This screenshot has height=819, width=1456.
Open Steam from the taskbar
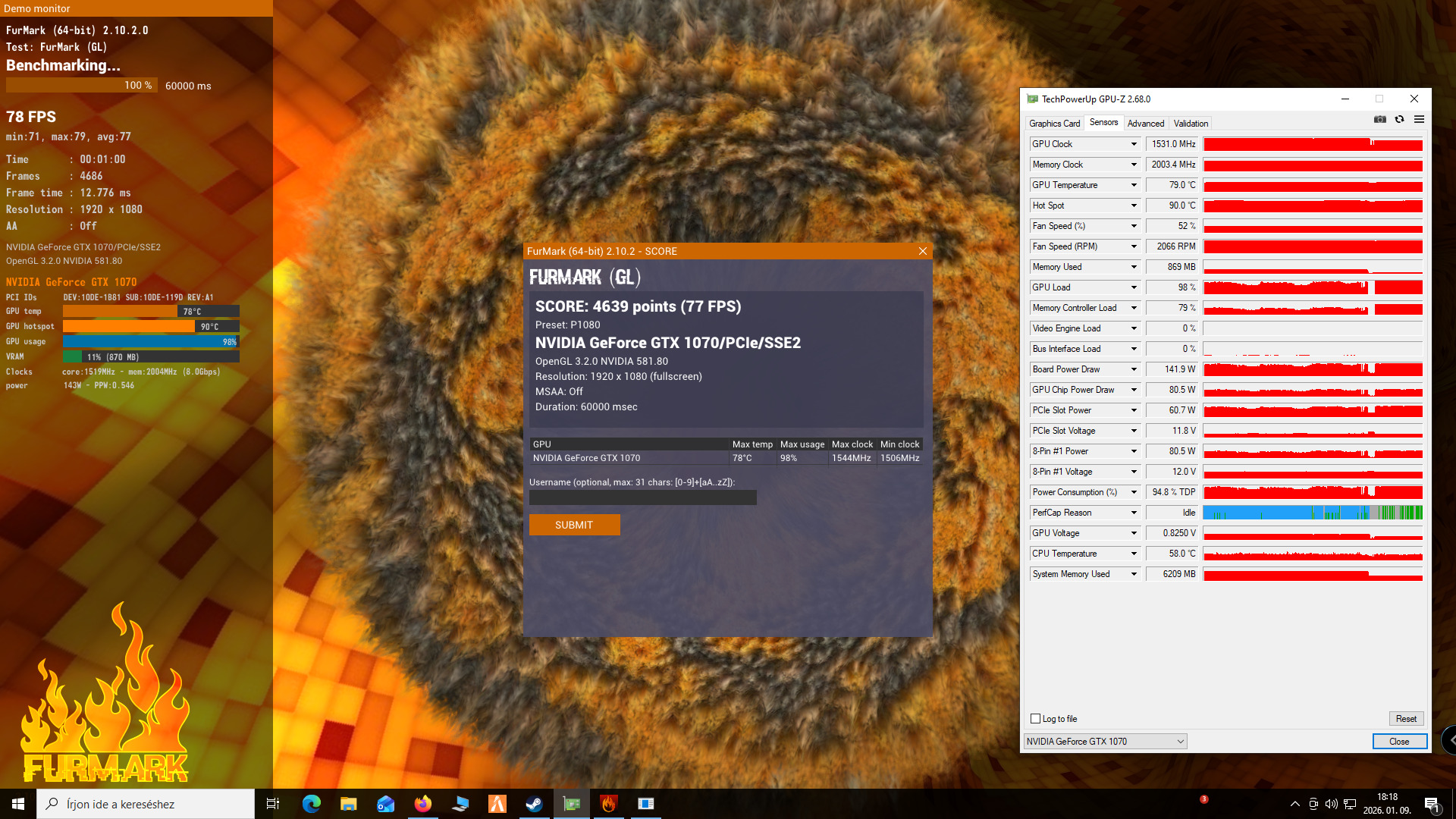534,804
